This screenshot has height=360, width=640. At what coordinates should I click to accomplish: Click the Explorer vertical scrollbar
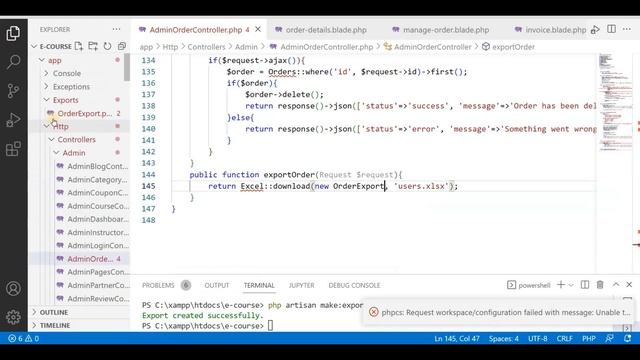point(127,67)
